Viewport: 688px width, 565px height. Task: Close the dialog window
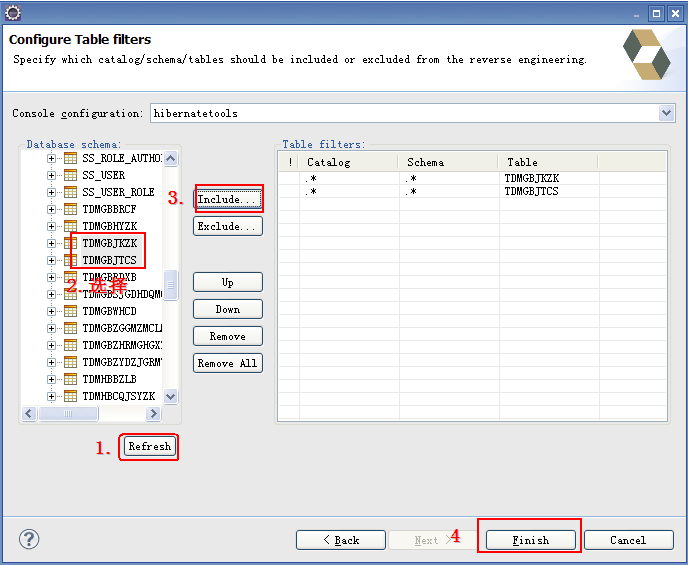[x=675, y=14]
